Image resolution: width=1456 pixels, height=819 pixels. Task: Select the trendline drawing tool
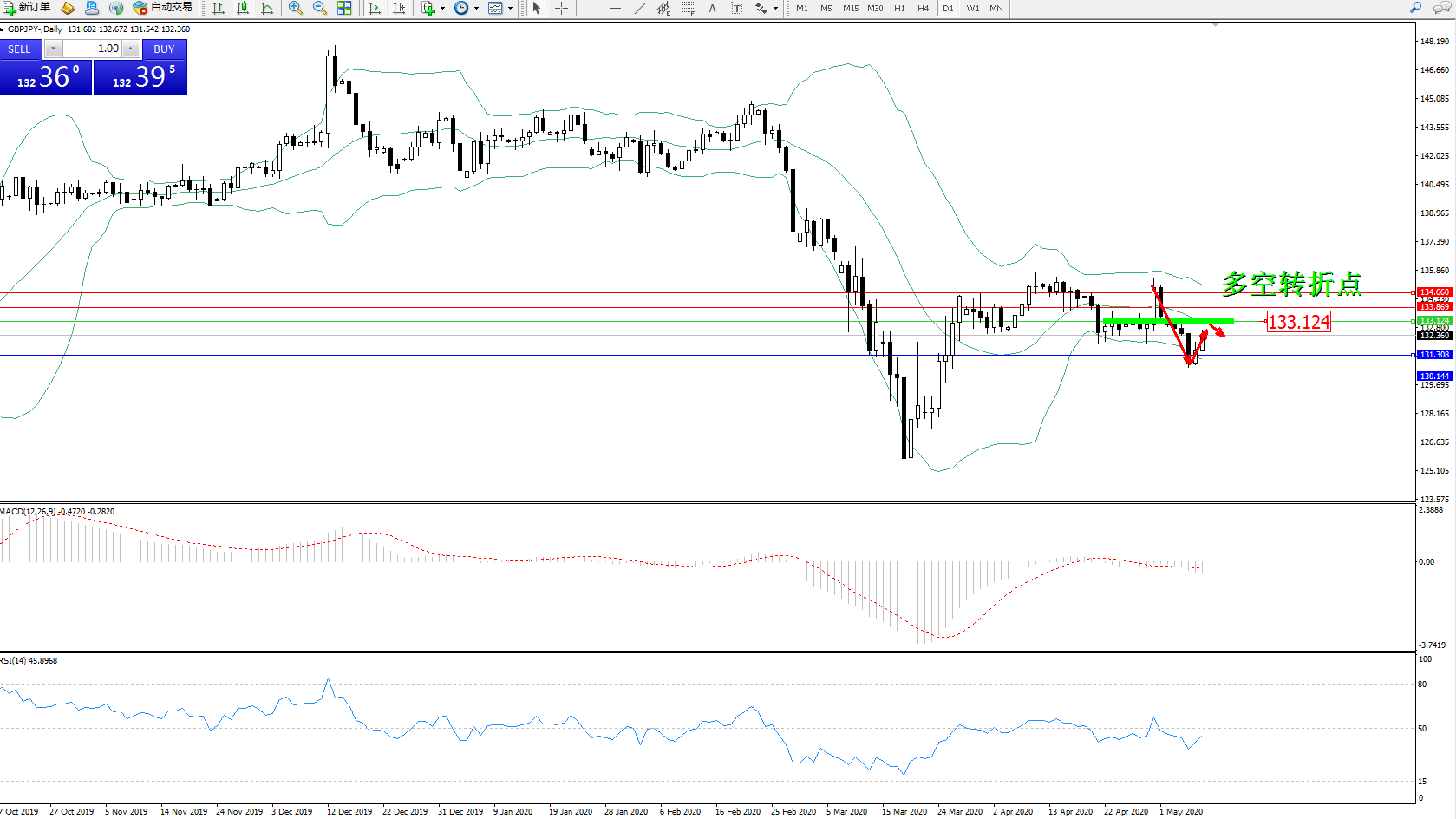[640, 8]
